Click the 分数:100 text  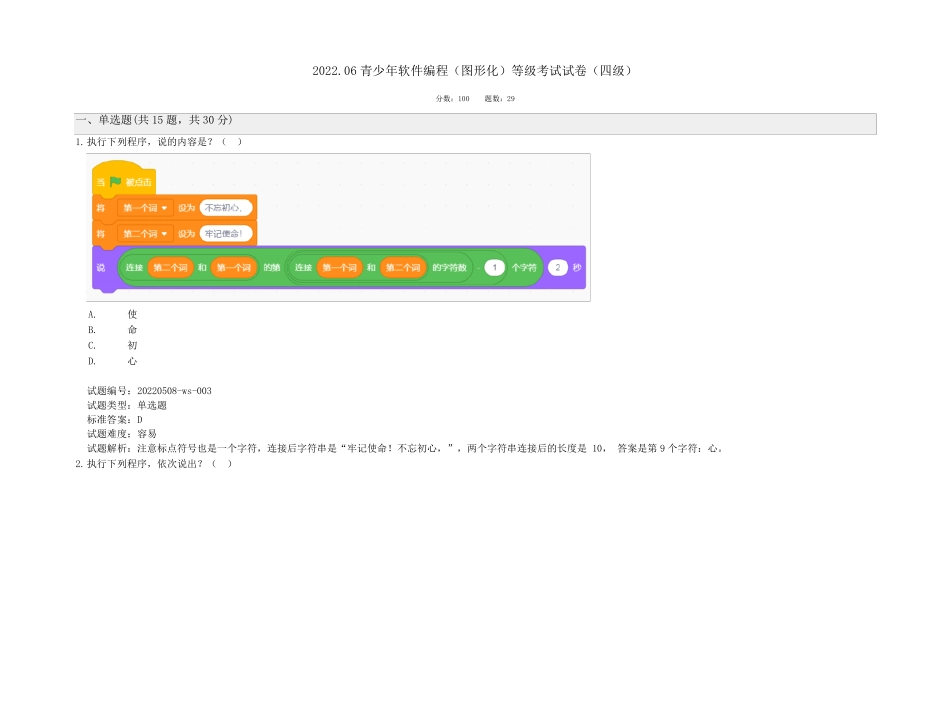click(453, 99)
